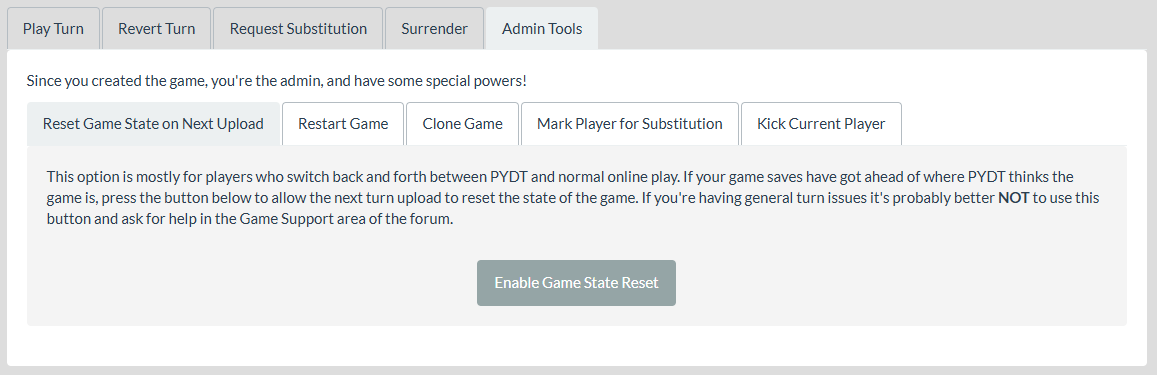The width and height of the screenshot is (1157, 375).
Task: Open Mark Player for Substitution option
Action: tap(629, 124)
